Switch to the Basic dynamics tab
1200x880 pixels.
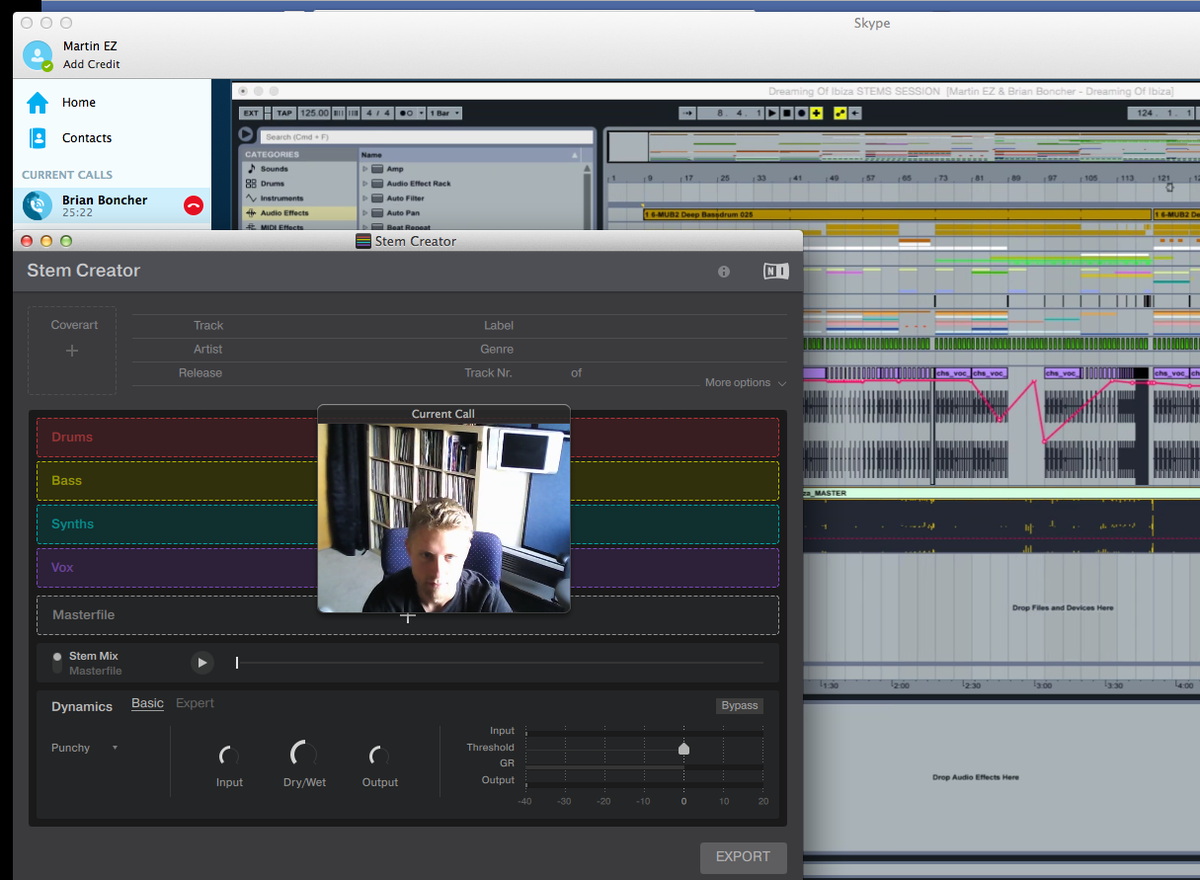pos(147,703)
